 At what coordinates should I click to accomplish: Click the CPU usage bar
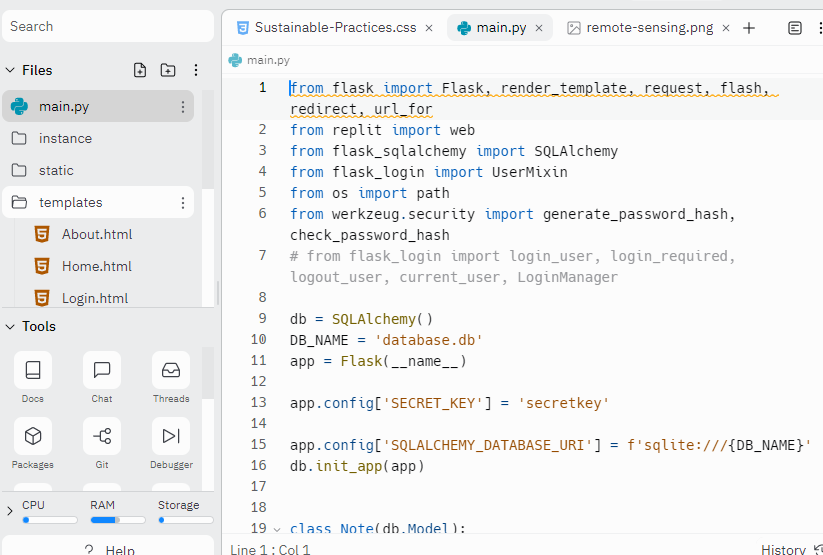click(50, 520)
